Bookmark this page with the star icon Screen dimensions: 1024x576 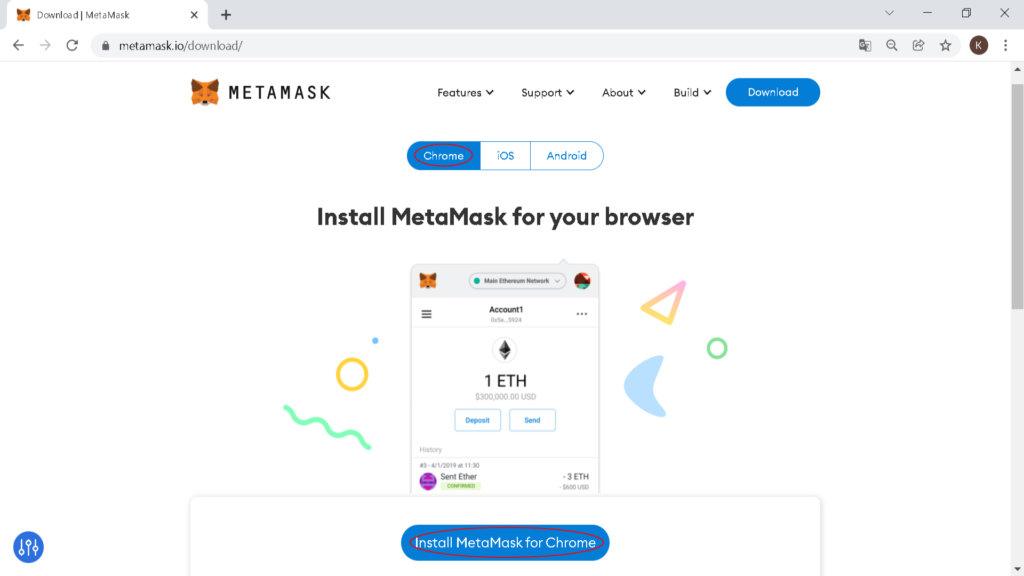tap(946, 44)
